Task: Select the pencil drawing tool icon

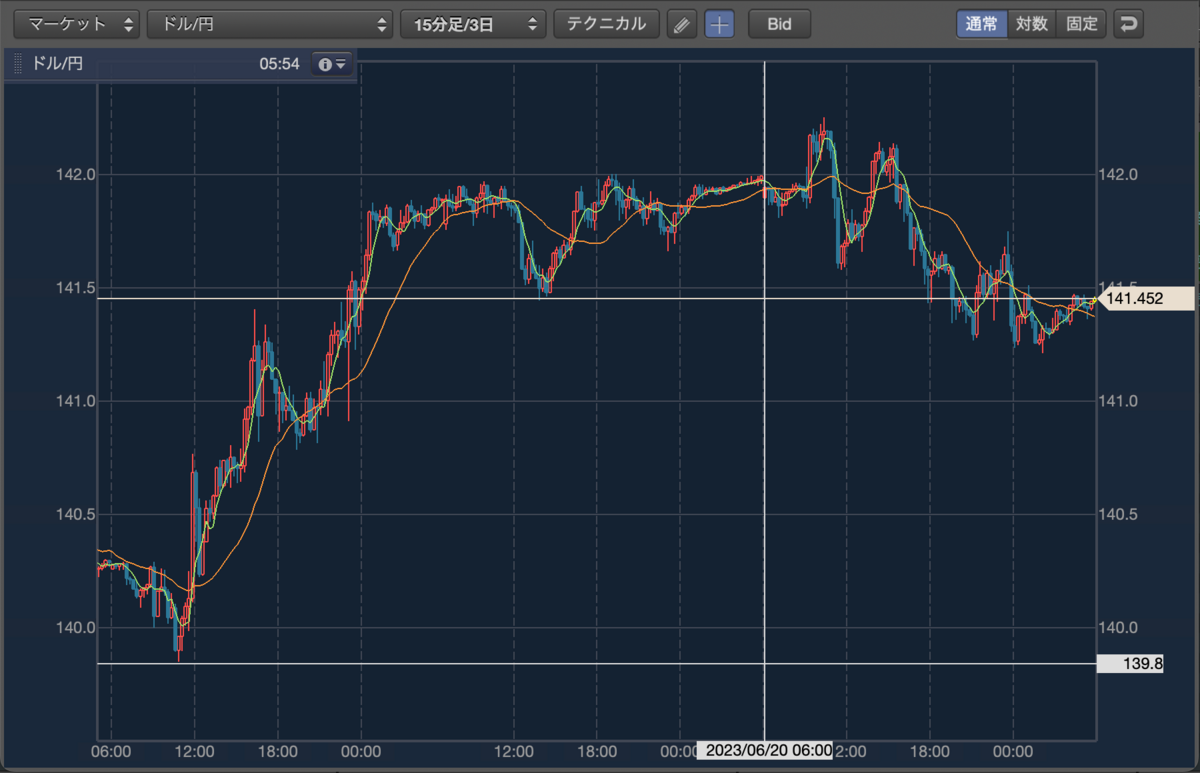Action: click(682, 24)
